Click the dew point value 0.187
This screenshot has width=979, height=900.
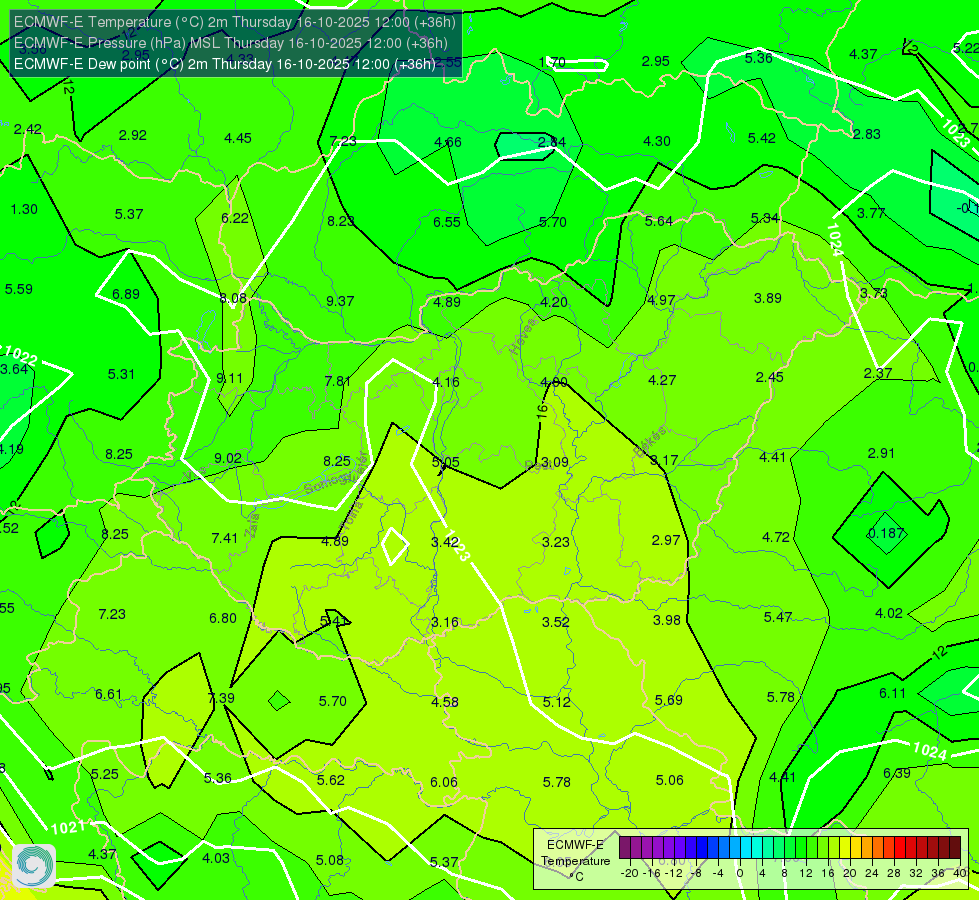(887, 533)
